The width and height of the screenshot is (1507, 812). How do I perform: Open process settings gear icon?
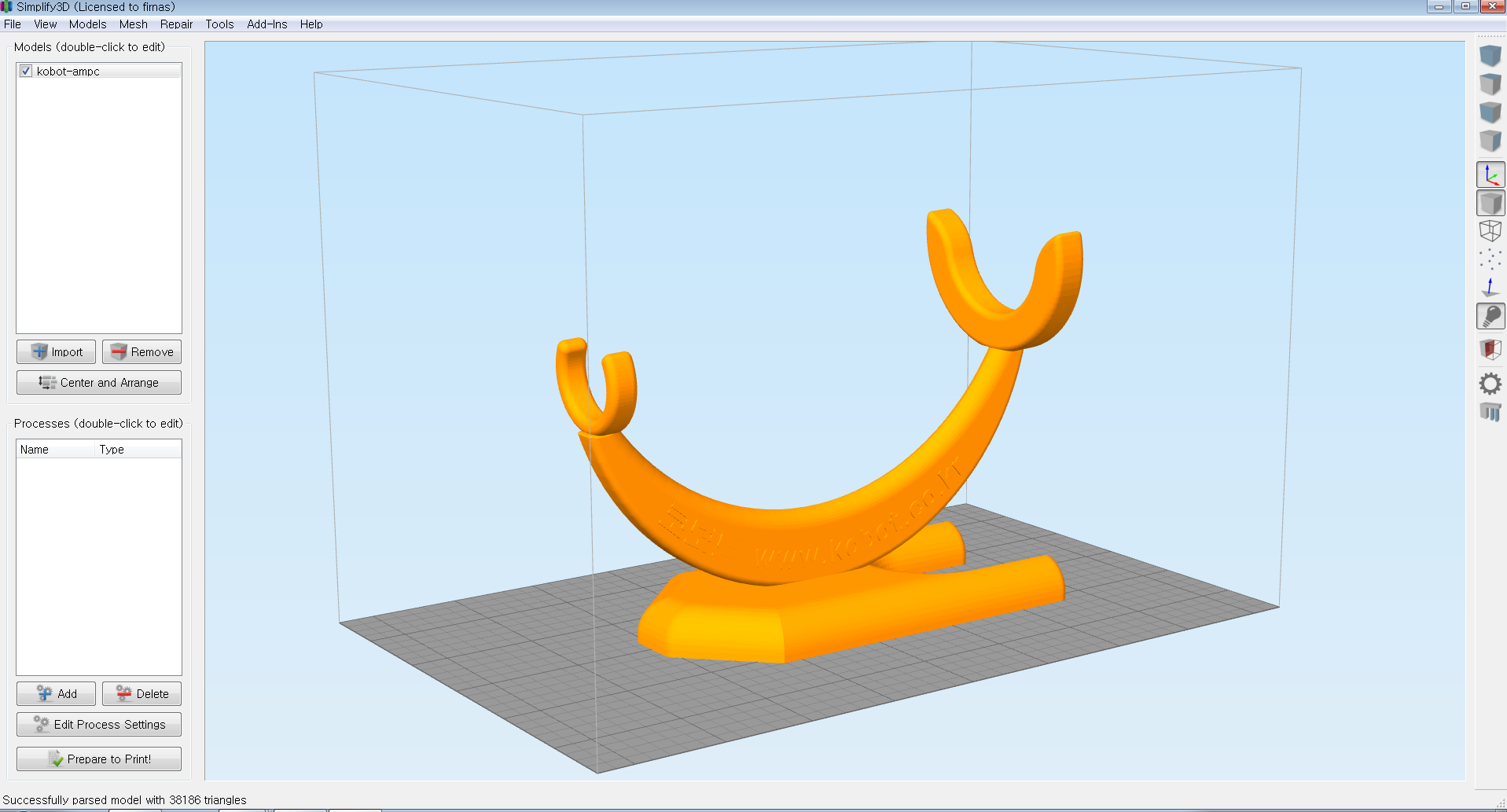(x=1490, y=384)
